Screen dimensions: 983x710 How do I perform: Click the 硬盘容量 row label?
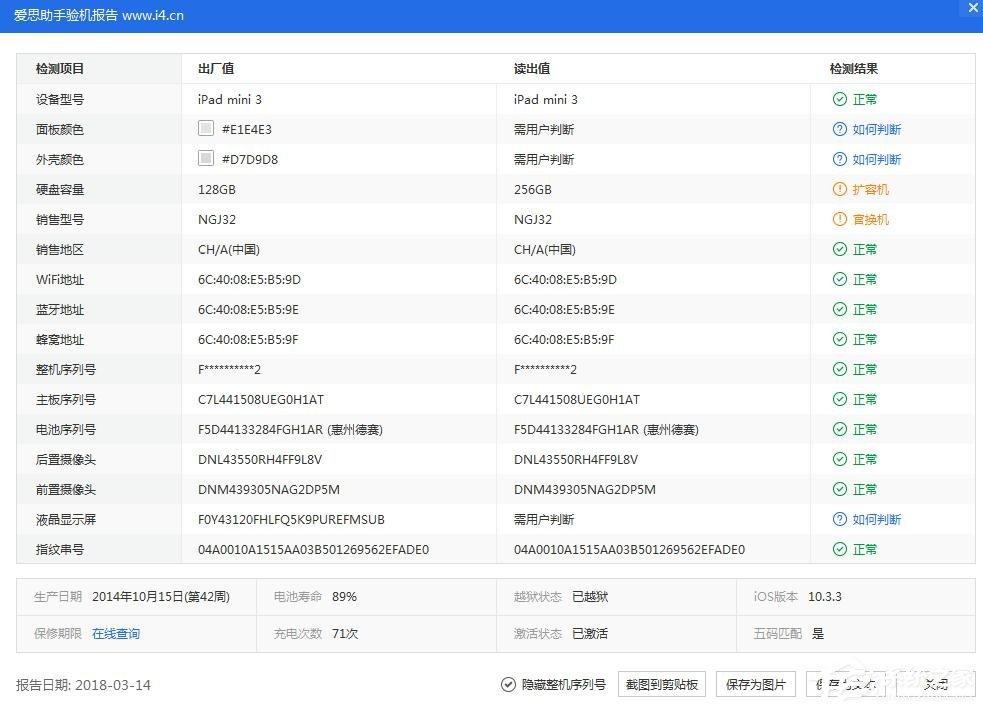tap(60, 189)
